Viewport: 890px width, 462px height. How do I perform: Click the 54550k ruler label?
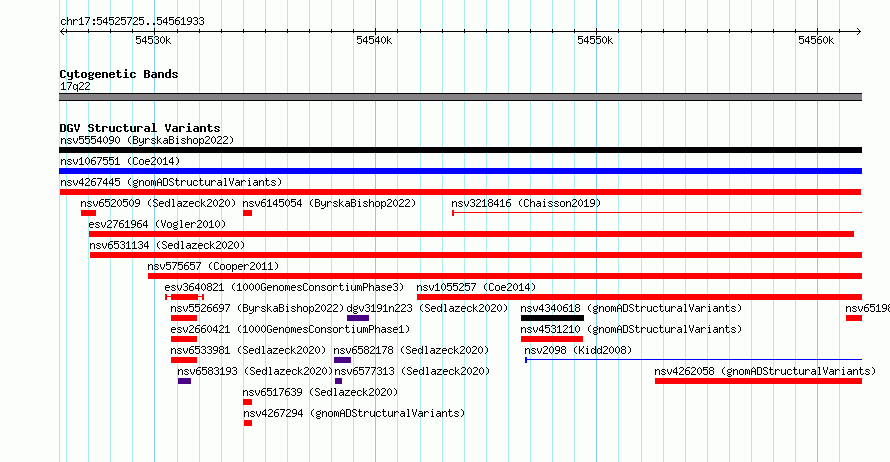click(595, 40)
